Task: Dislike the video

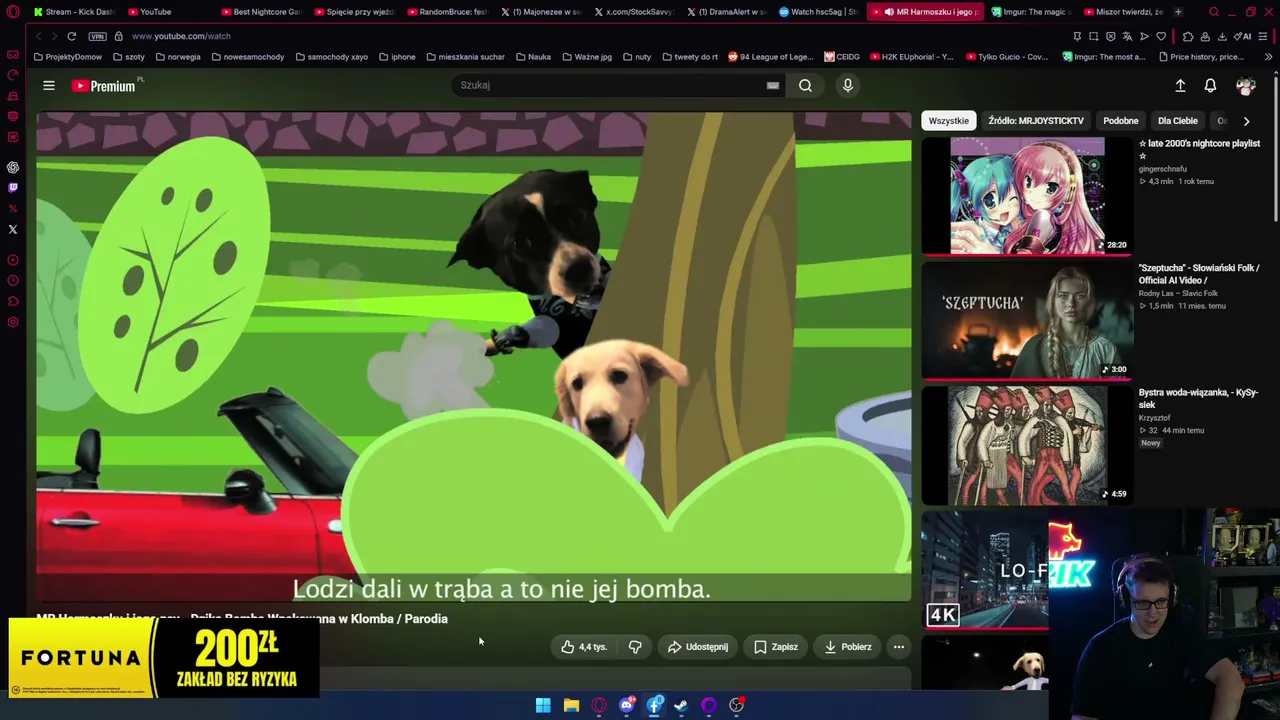Action: pyautogui.click(x=635, y=647)
